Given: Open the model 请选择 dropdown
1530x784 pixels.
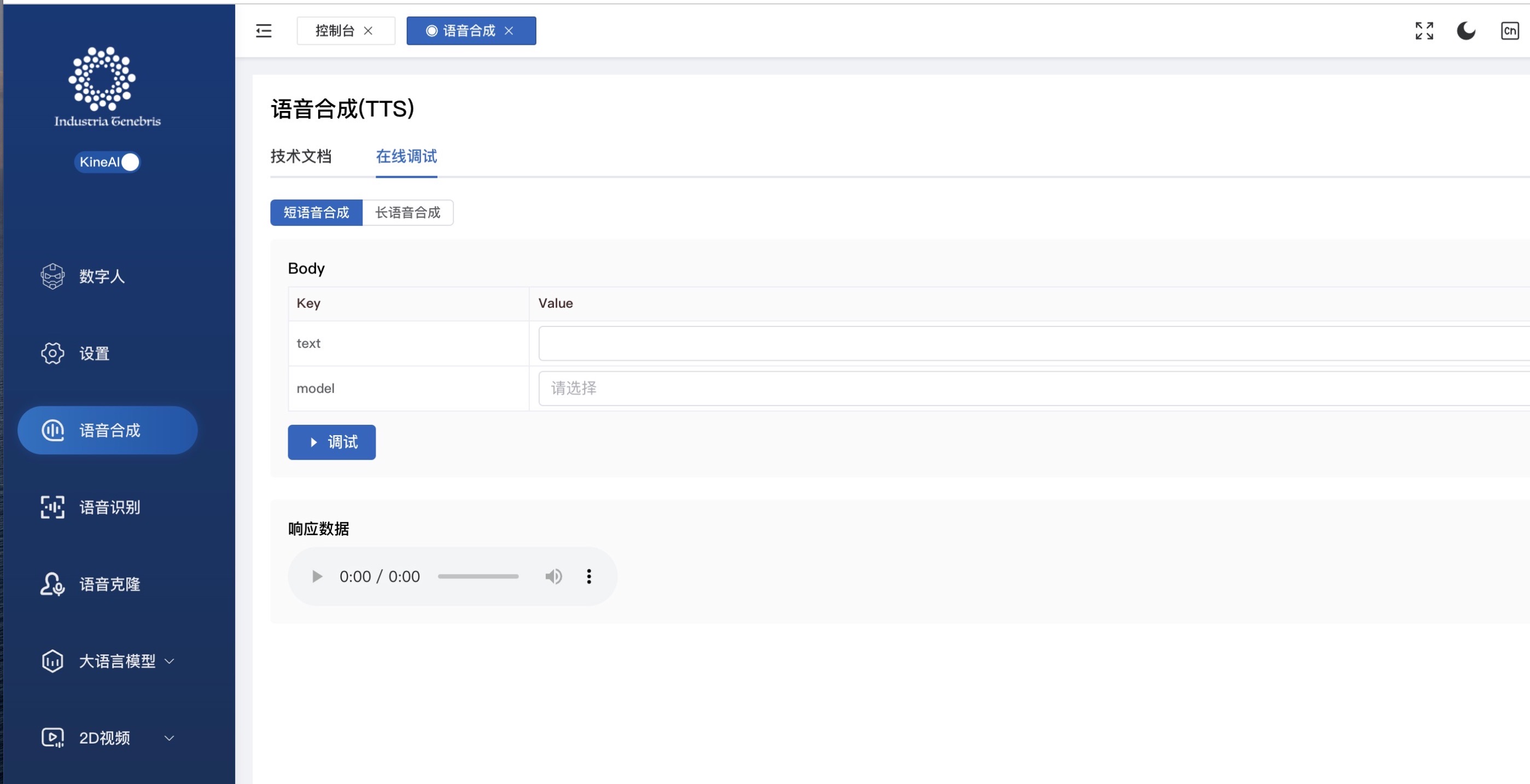Looking at the screenshot, I should tap(1033, 388).
